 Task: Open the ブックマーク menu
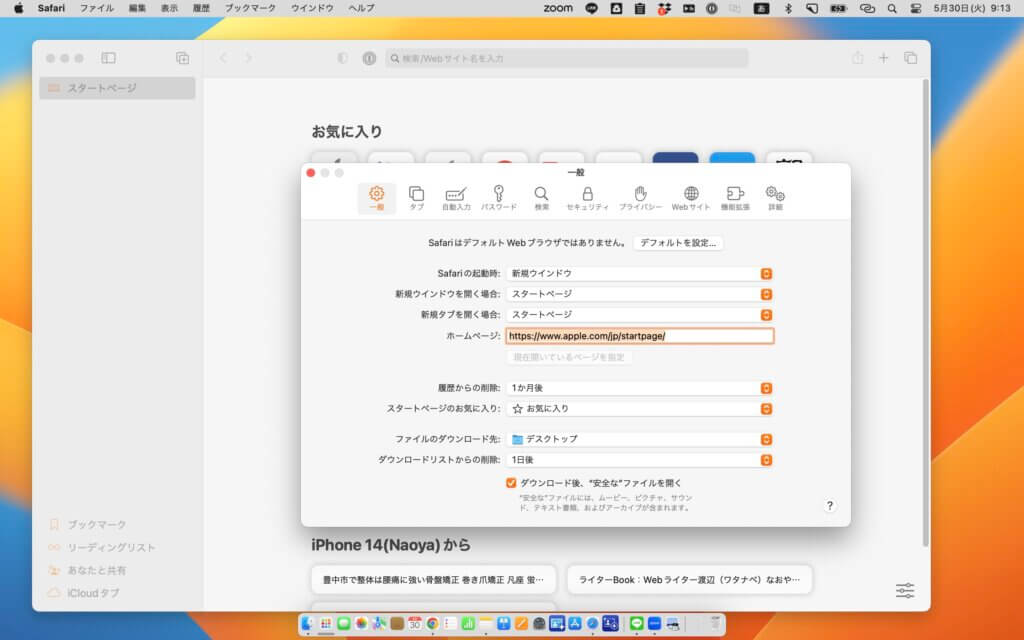250,8
